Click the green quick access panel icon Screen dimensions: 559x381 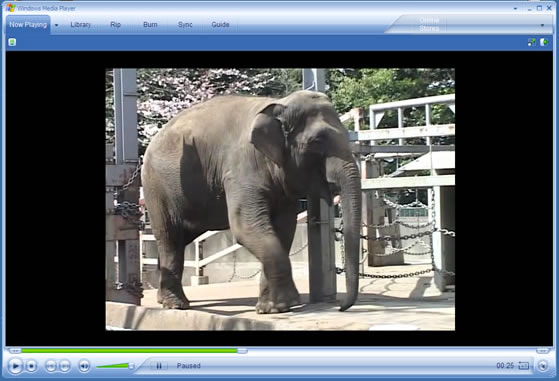click(x=12, y=42)
